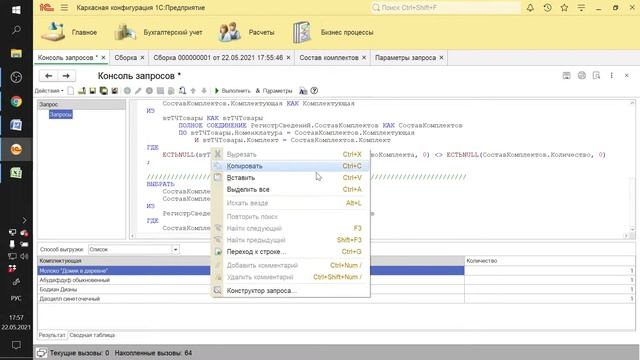Open Excel from the taskbar
This screenshot has height=360, width=640.
click(x=16, y=173)
